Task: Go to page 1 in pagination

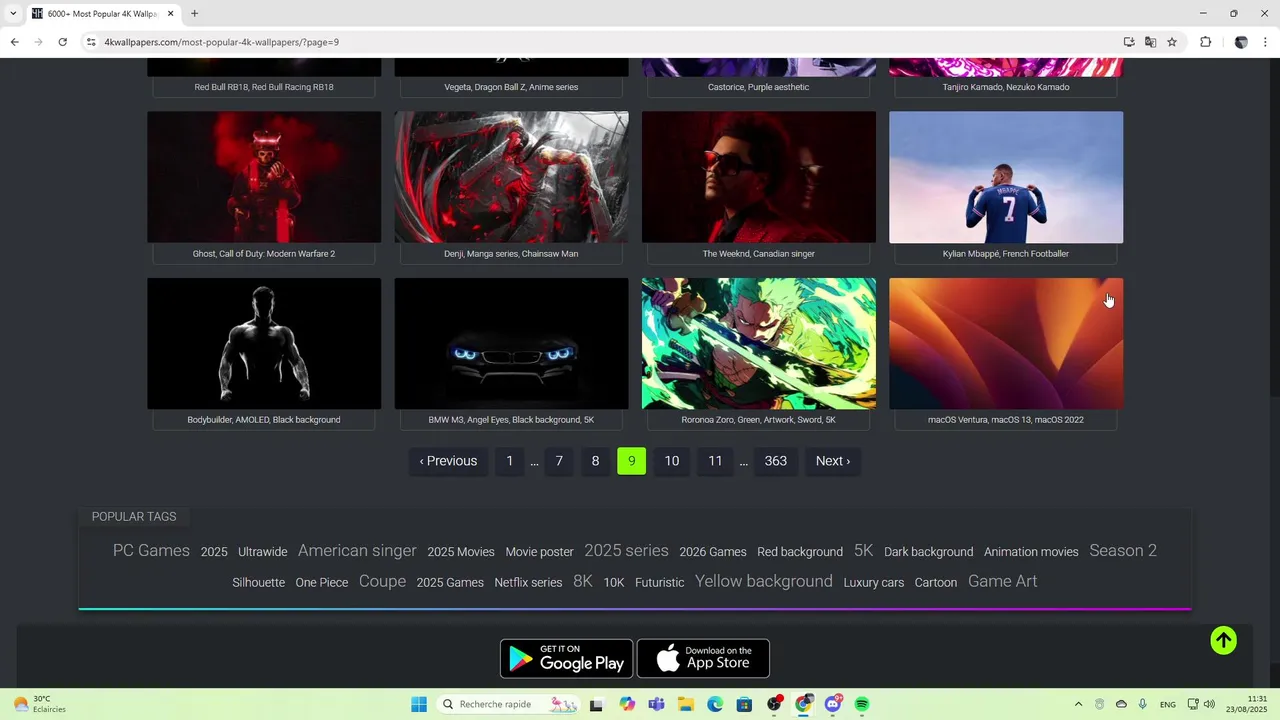Action: 509,461
